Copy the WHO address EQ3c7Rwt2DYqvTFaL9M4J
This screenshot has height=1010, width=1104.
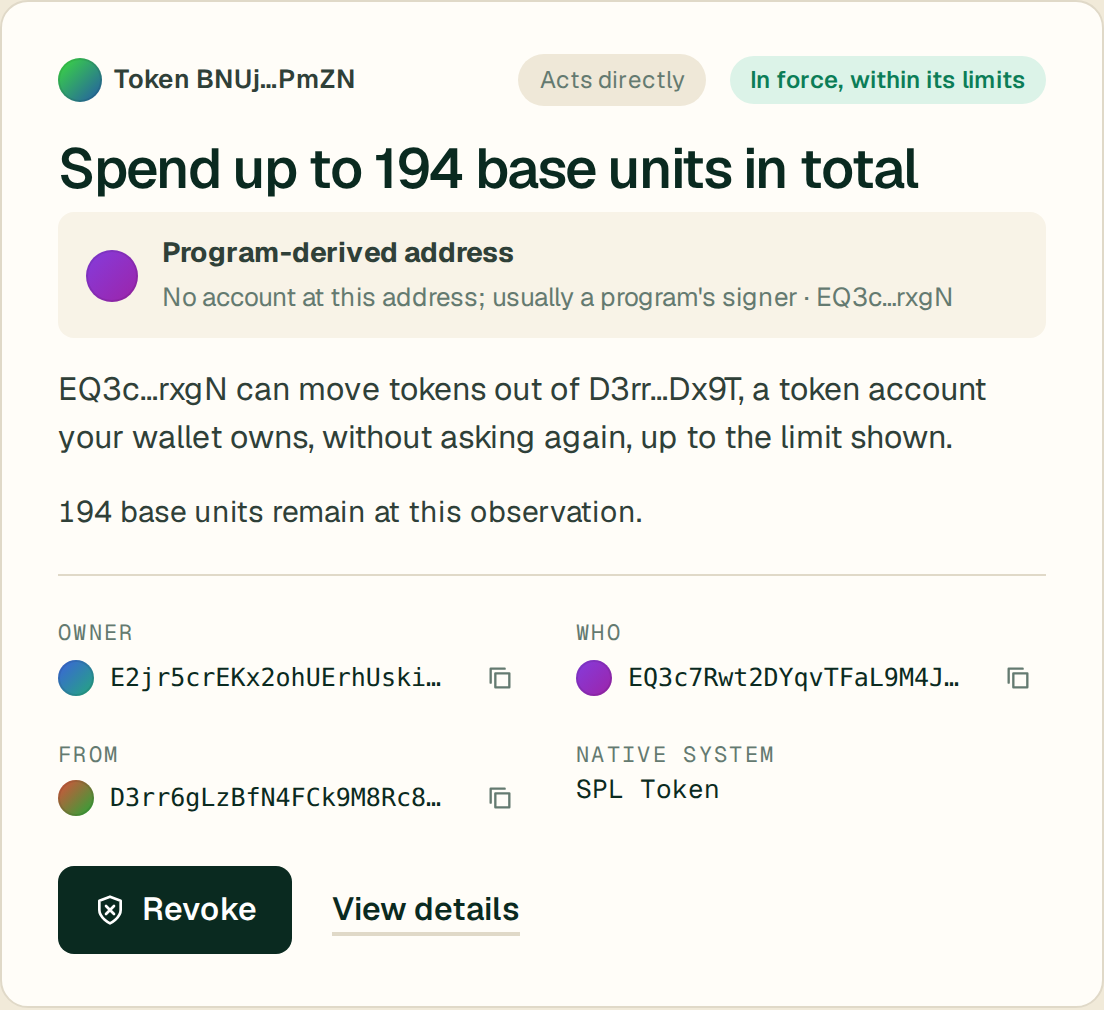click(x=1018, y=678)
